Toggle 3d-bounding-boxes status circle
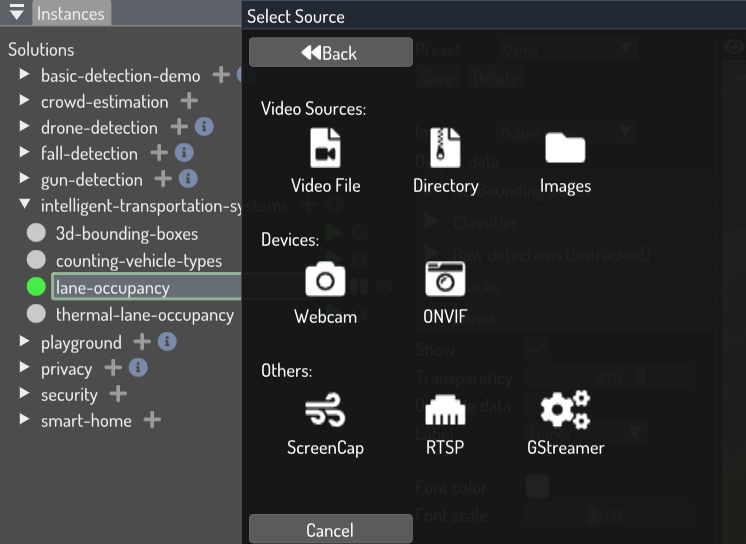Viewport: 746px width, 544px height. [36, 233]
